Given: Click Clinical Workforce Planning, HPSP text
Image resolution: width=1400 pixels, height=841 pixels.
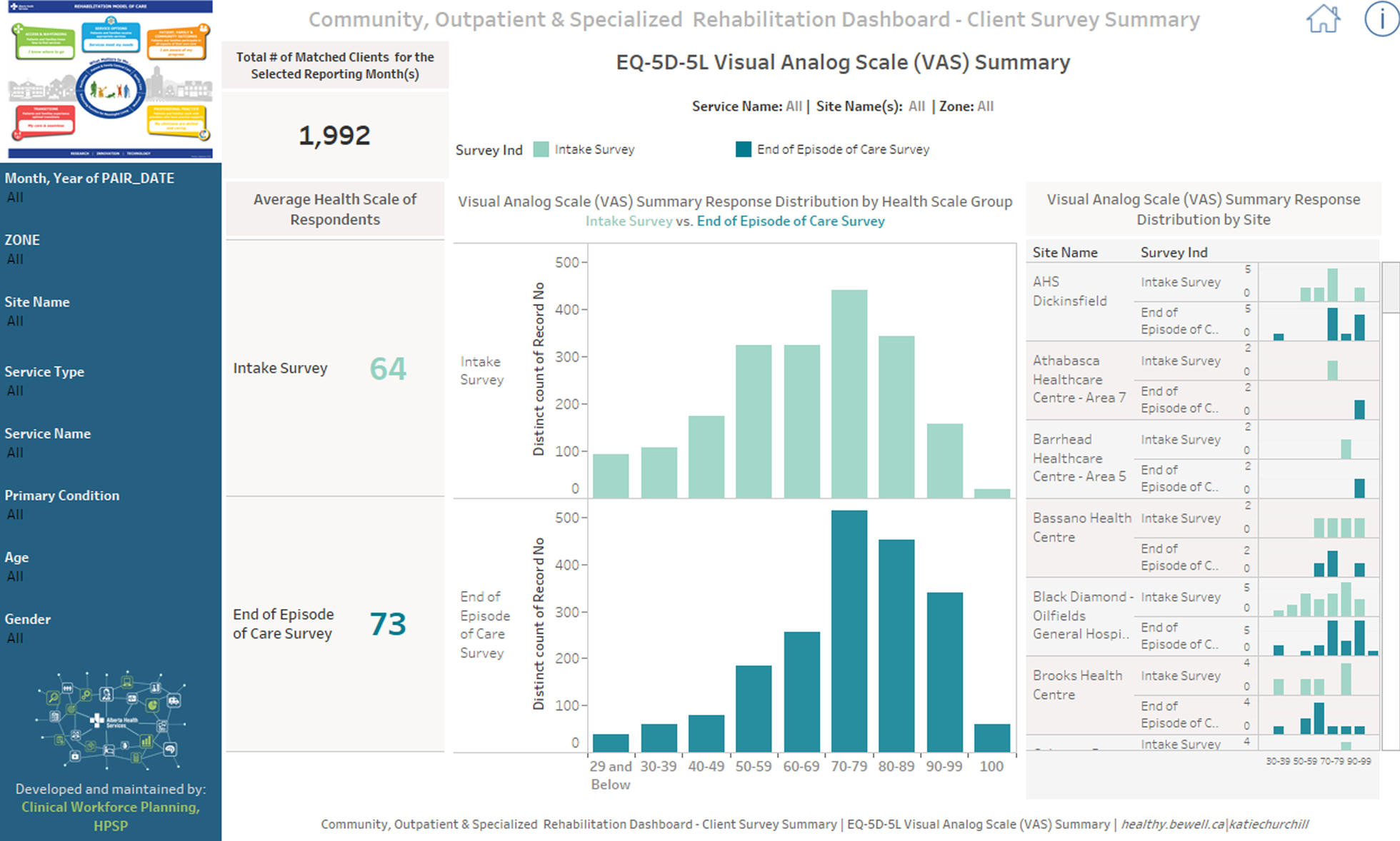Looking at the screenshot, I should (x=111, y=816).
